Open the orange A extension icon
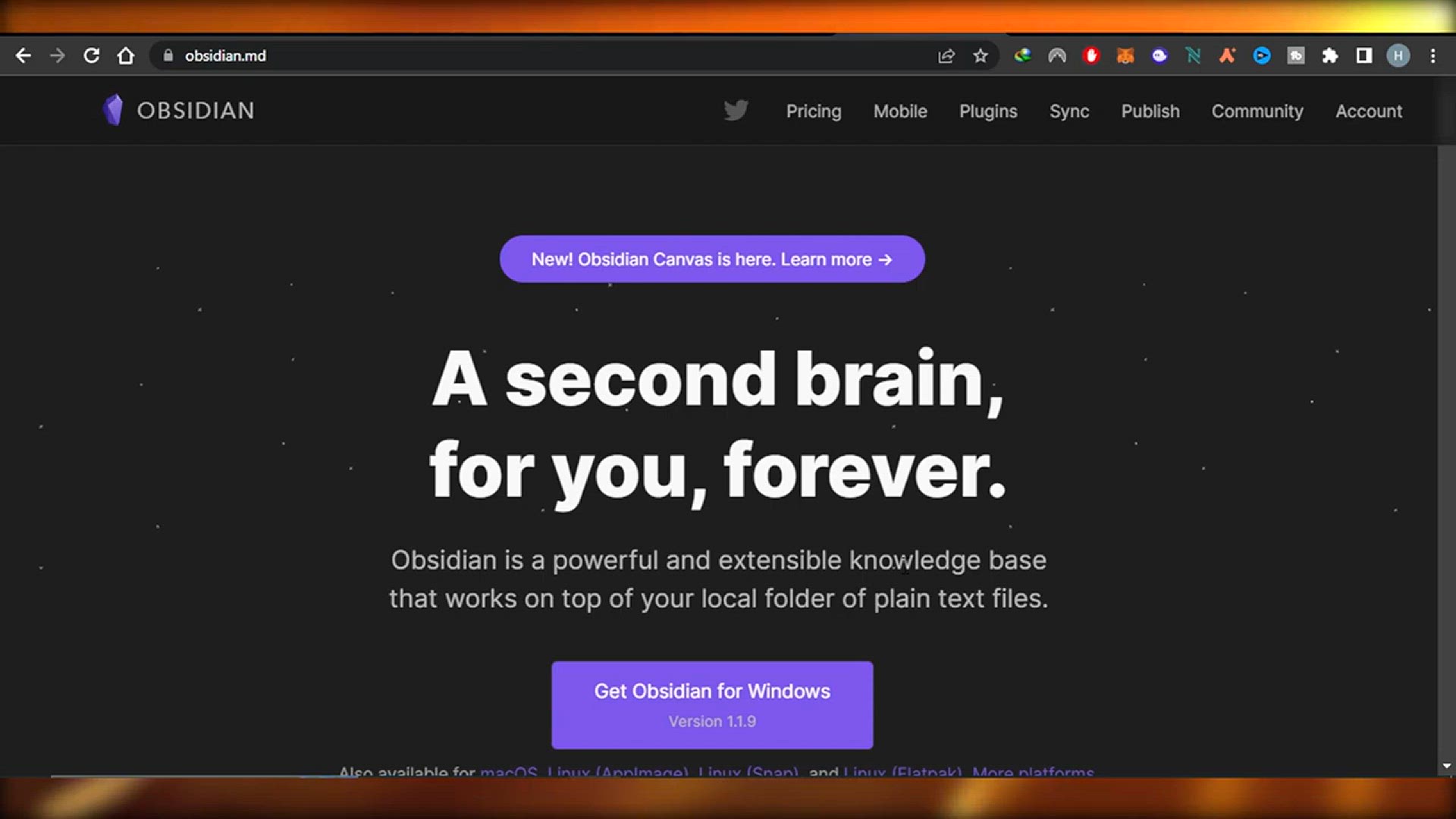 1228,55
